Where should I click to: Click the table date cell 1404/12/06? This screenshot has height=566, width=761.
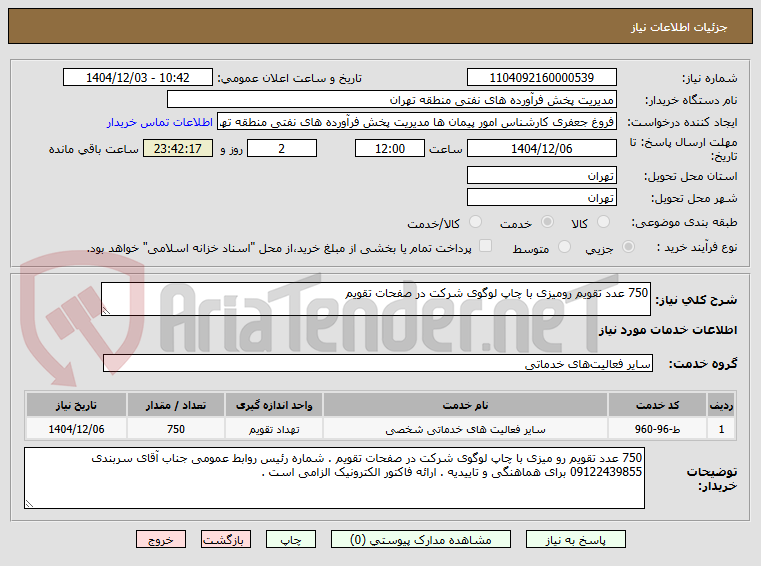[x=76, y=429]
